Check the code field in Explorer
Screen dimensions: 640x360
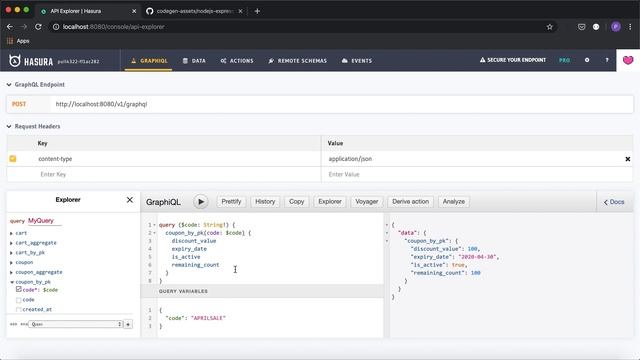(x=19, y=300)
